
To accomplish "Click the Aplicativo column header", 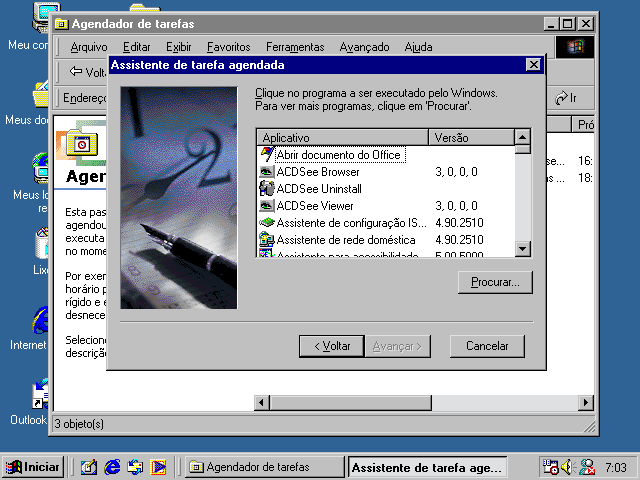I will pyautogui.click(x=342, y=138).
